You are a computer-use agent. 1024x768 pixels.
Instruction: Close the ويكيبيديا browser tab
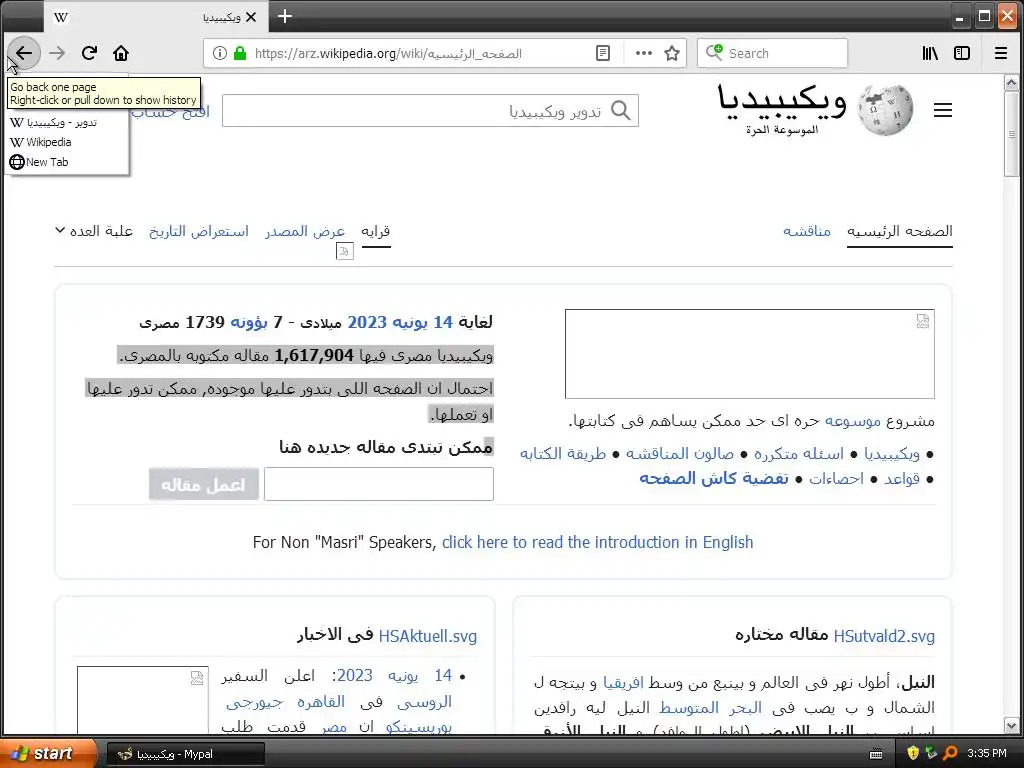coord(251,17)
